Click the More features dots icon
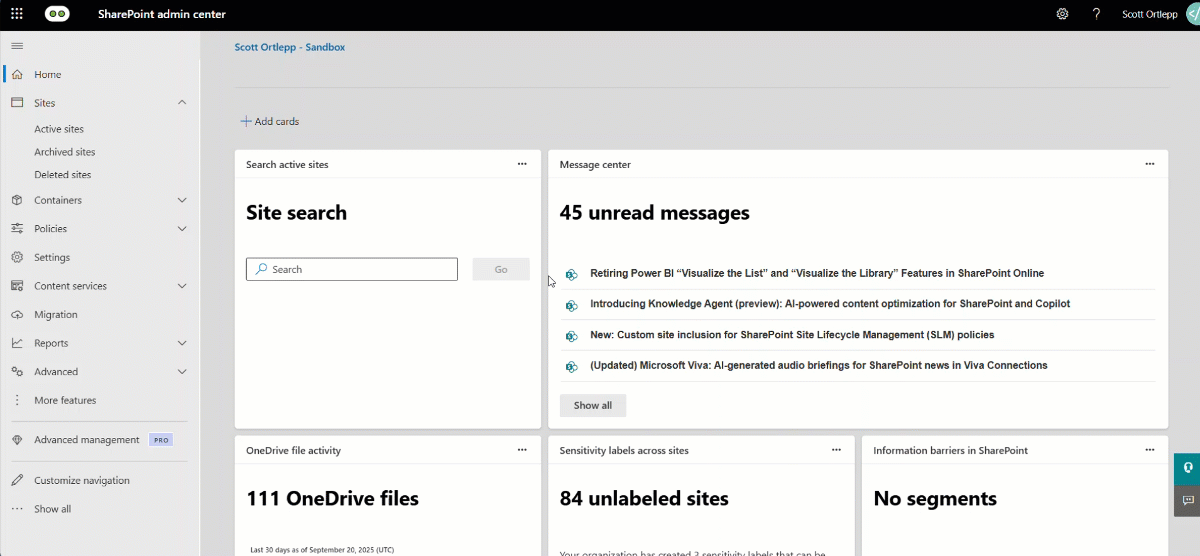 click(x=17, y=400)
